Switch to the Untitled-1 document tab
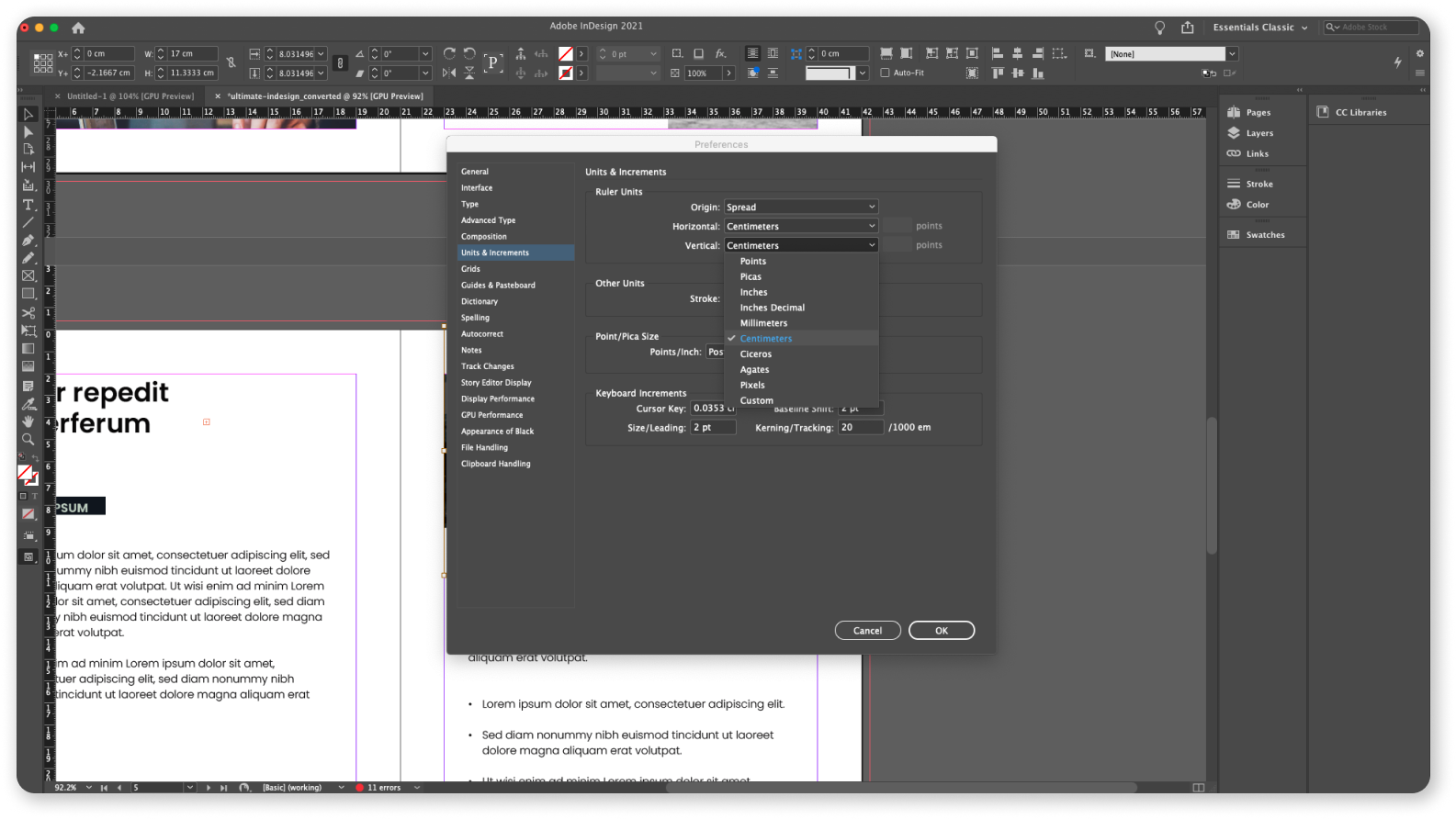This screenshot has width=1456, height=819. (130, 96)
